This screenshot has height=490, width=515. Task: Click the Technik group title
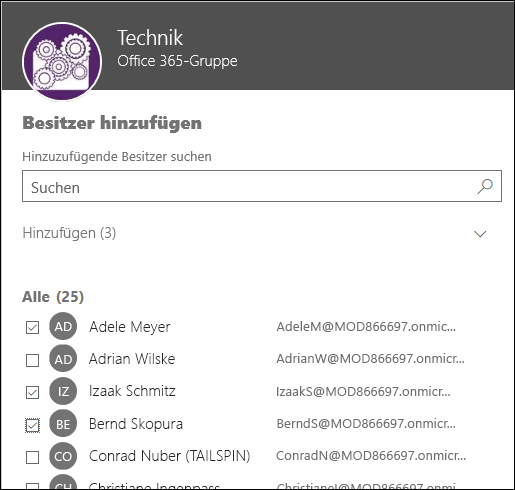pyautogui.click(x=150, y=37)
